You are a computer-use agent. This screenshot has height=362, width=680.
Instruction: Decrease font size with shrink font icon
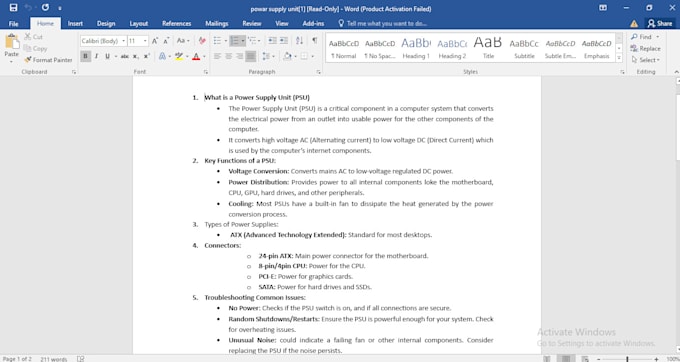[166, 41]
